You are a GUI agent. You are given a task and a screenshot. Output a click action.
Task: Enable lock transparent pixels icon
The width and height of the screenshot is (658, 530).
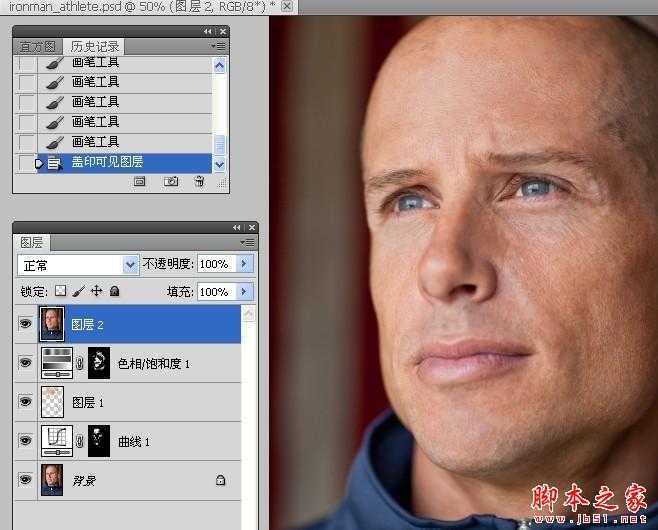click(x=60, y=290)
